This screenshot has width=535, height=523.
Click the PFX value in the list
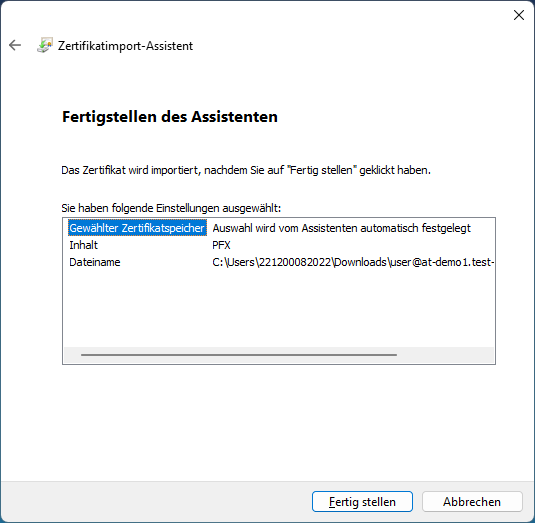(x=221, y=245)
